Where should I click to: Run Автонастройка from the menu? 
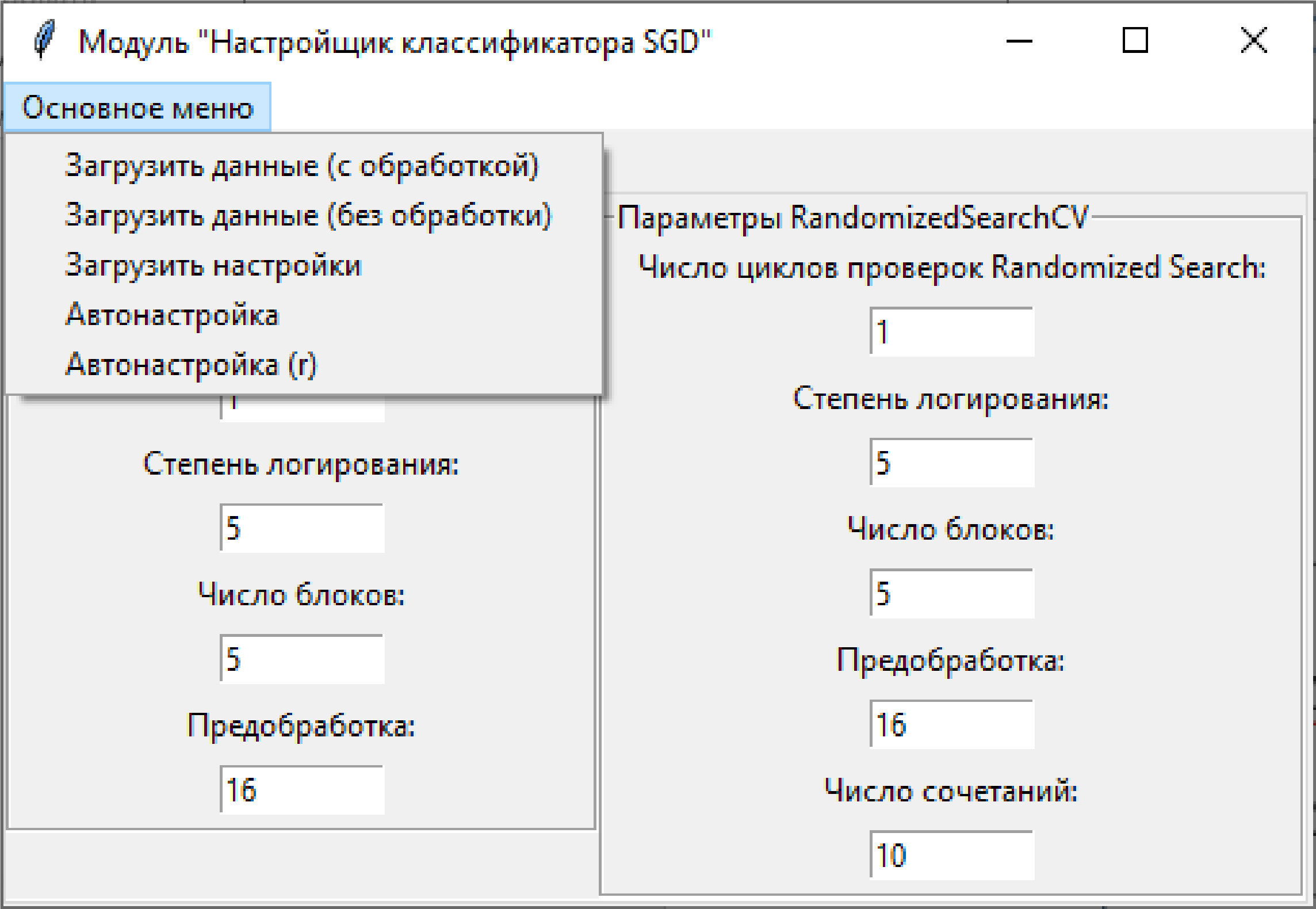pyautogui.click(x=173, y=315)
